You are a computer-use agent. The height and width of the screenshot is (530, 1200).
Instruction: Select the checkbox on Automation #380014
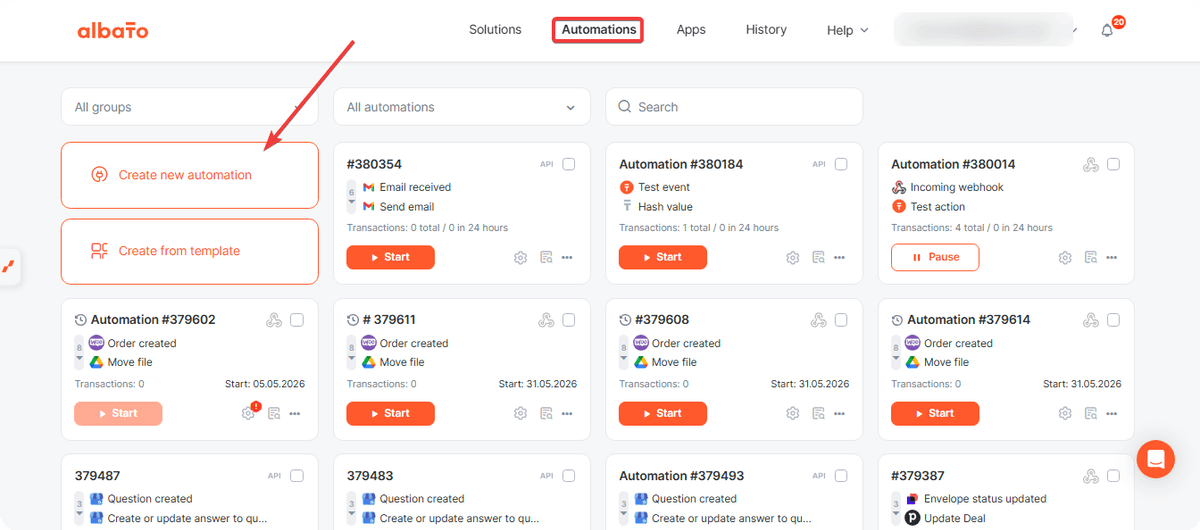tap(1113, 164)
